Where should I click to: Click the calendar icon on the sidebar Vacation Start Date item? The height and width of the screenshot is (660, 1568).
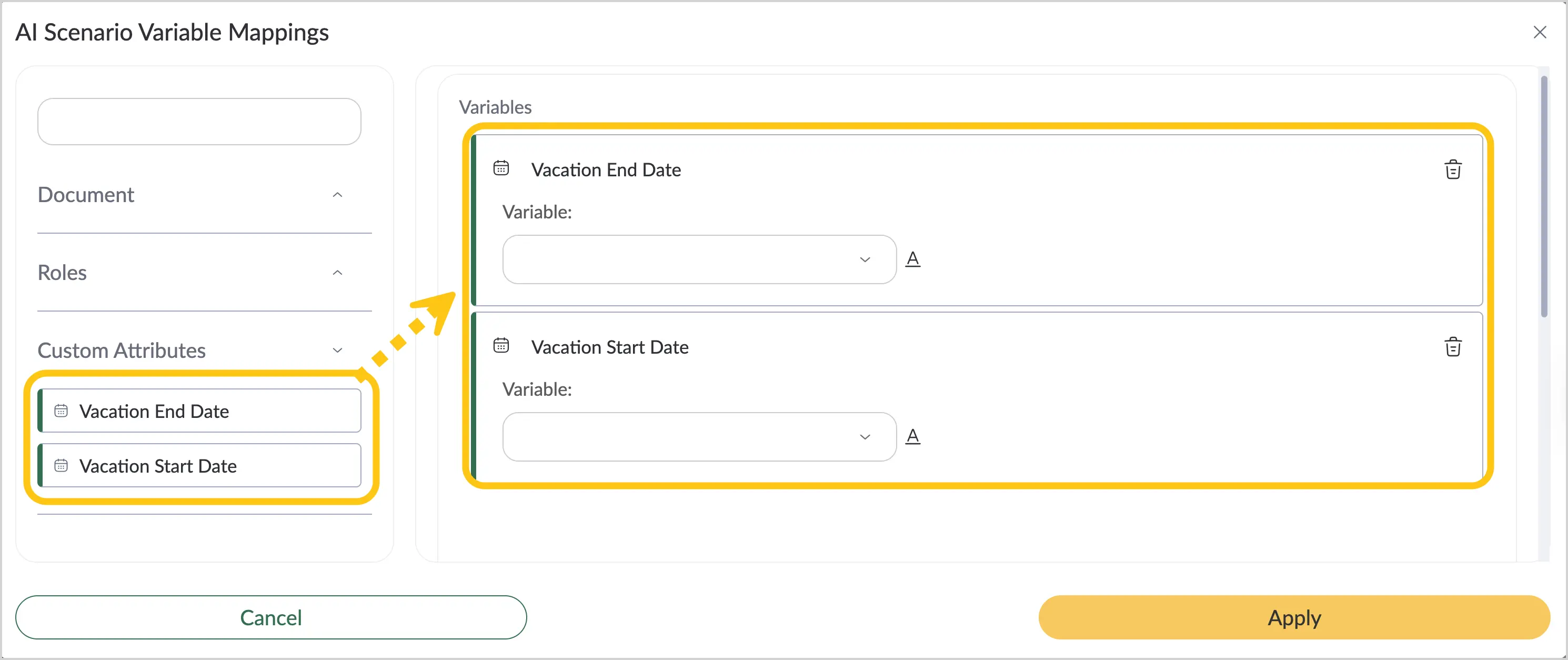coord(61,466)
